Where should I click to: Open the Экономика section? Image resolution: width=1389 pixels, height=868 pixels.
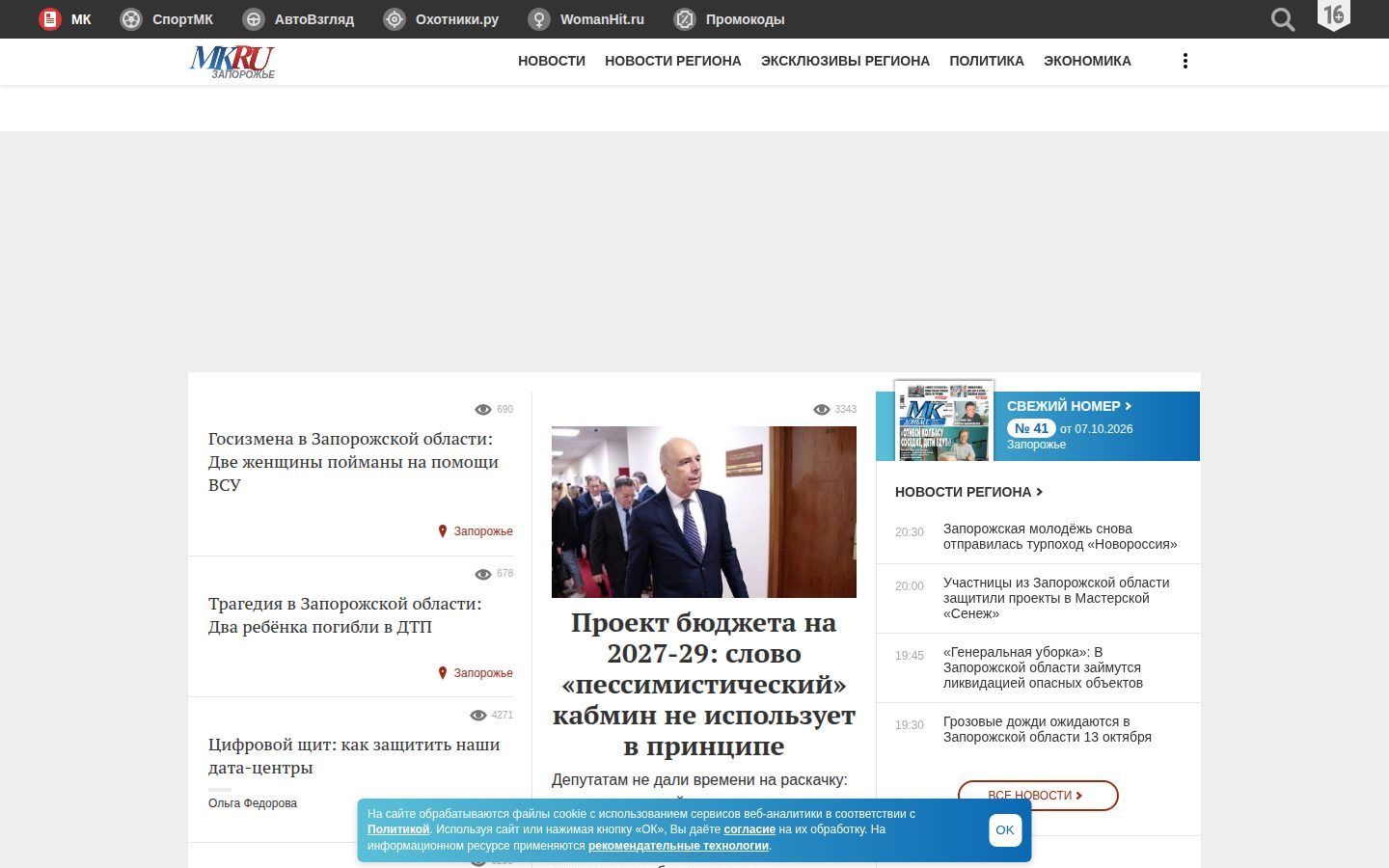(1087, 61)
